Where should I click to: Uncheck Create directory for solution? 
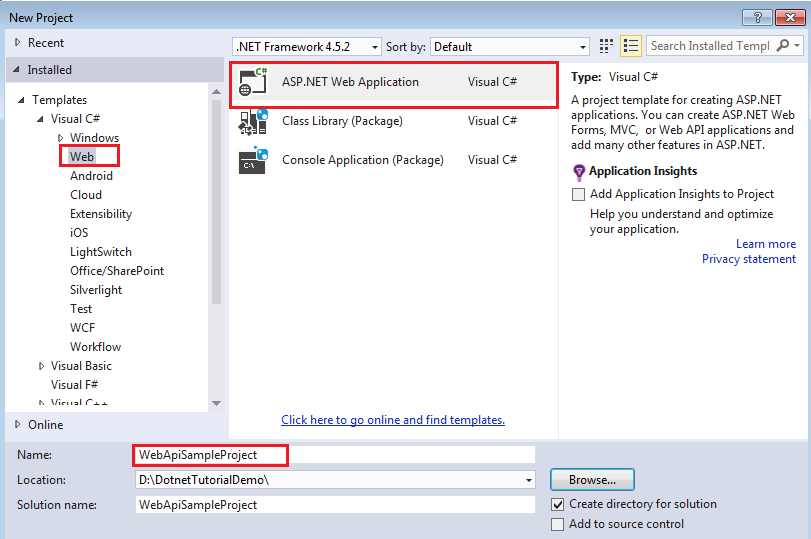click(x=558, y=504)
